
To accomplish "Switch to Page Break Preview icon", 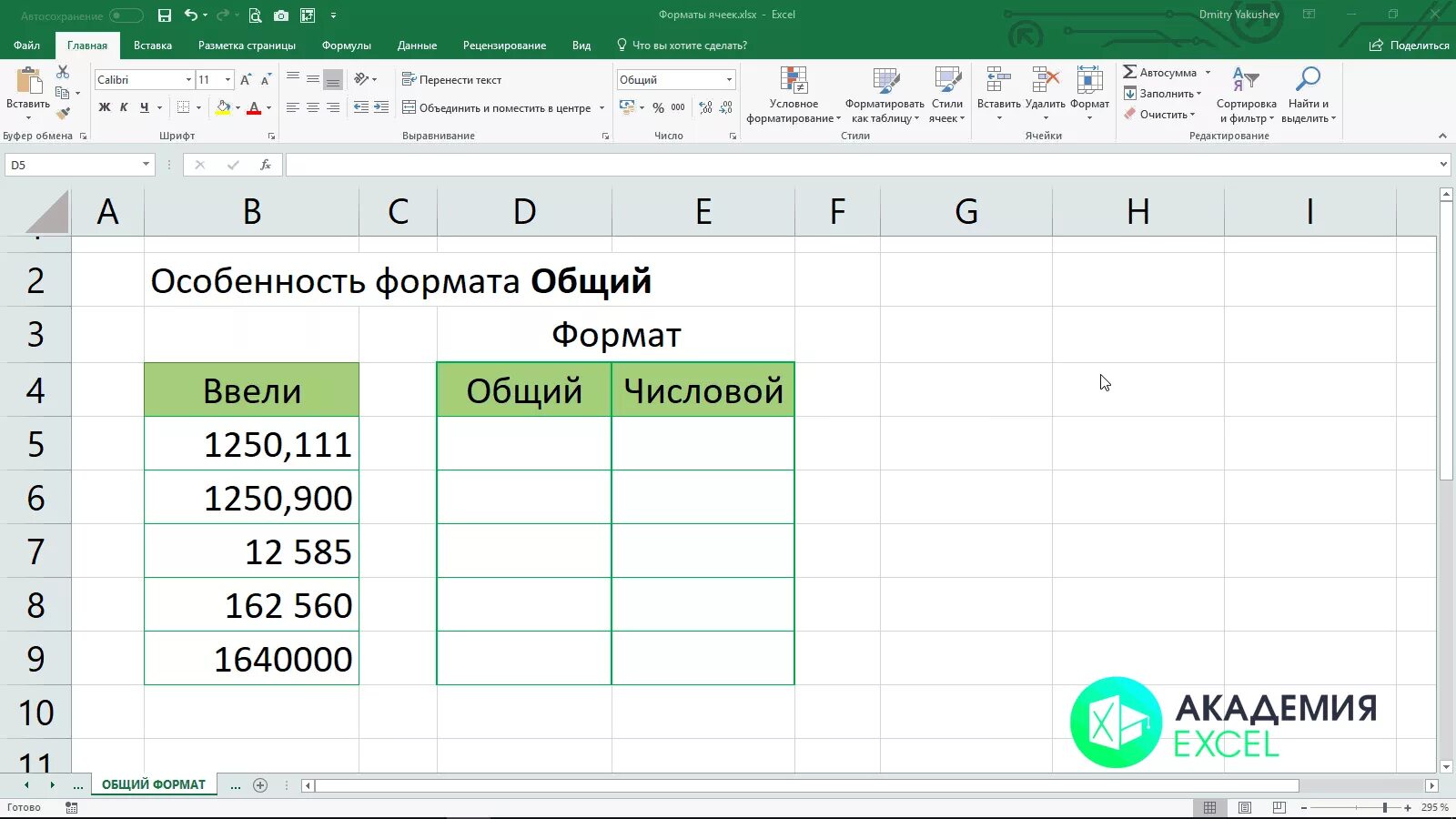I will tap(1279, 807).
